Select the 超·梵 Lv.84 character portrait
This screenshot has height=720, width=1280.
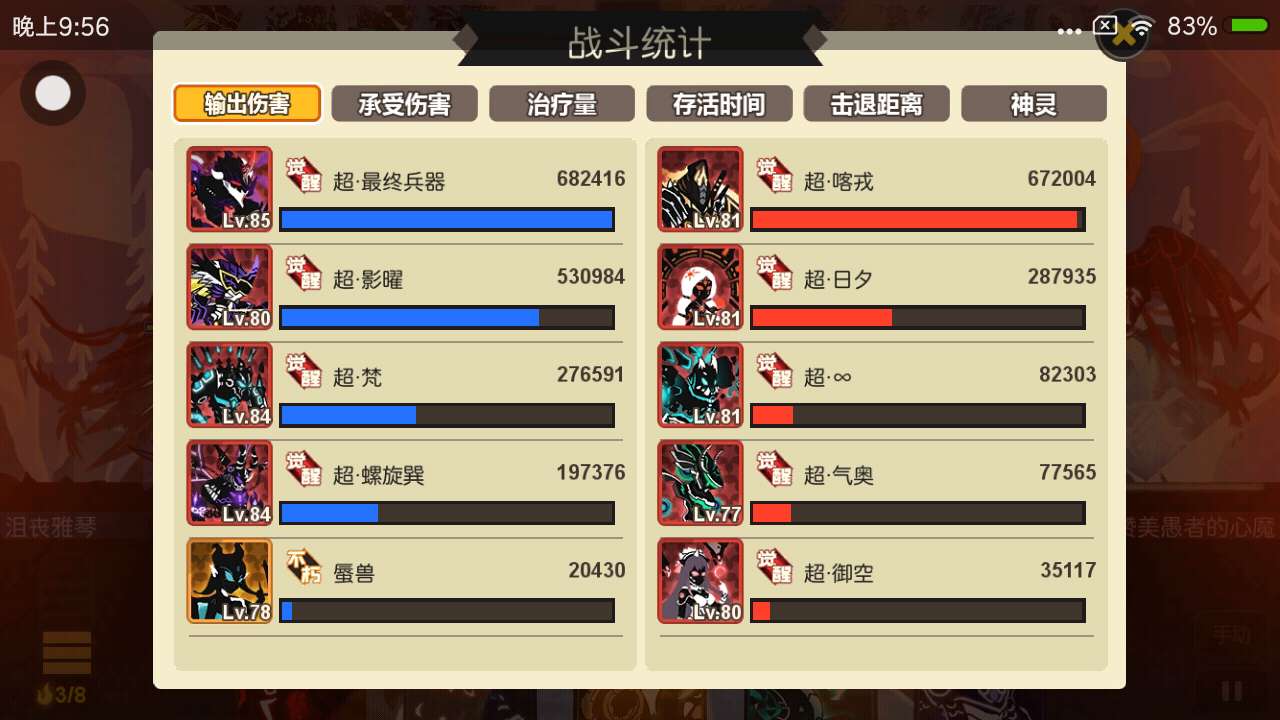coord(229,385)
